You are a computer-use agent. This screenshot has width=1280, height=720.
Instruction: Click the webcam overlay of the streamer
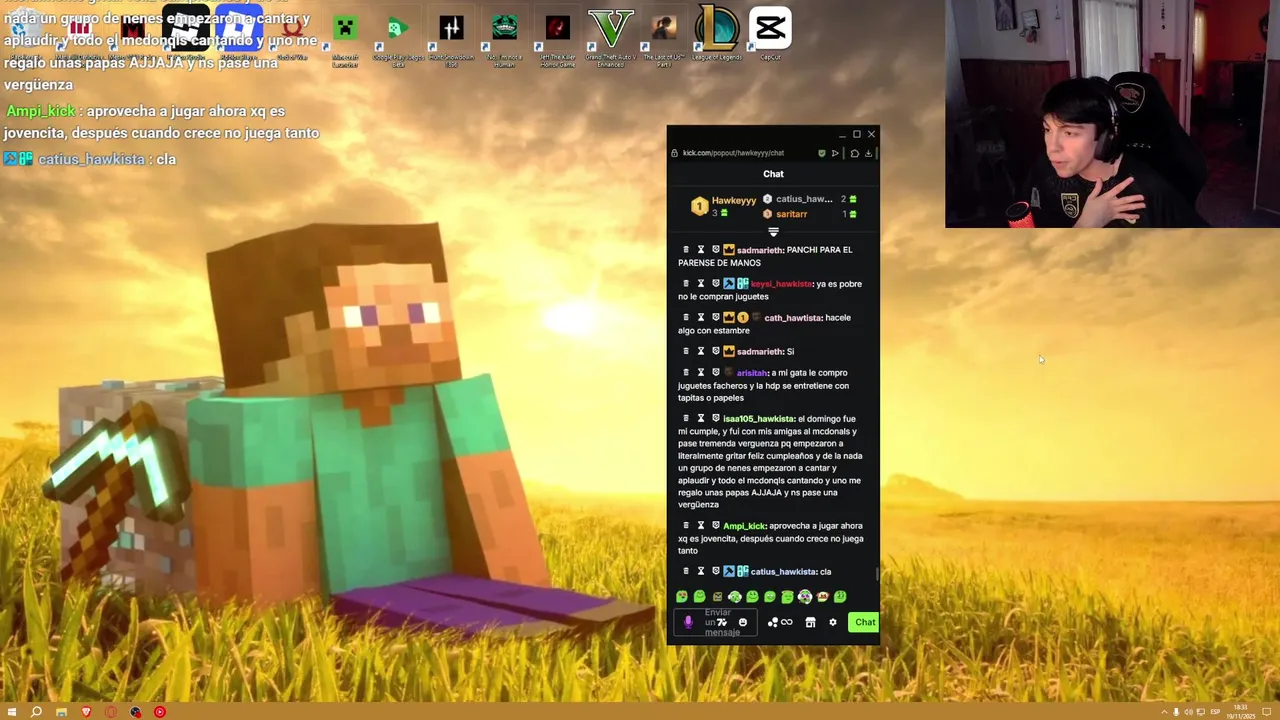(x=1112, y=114)
